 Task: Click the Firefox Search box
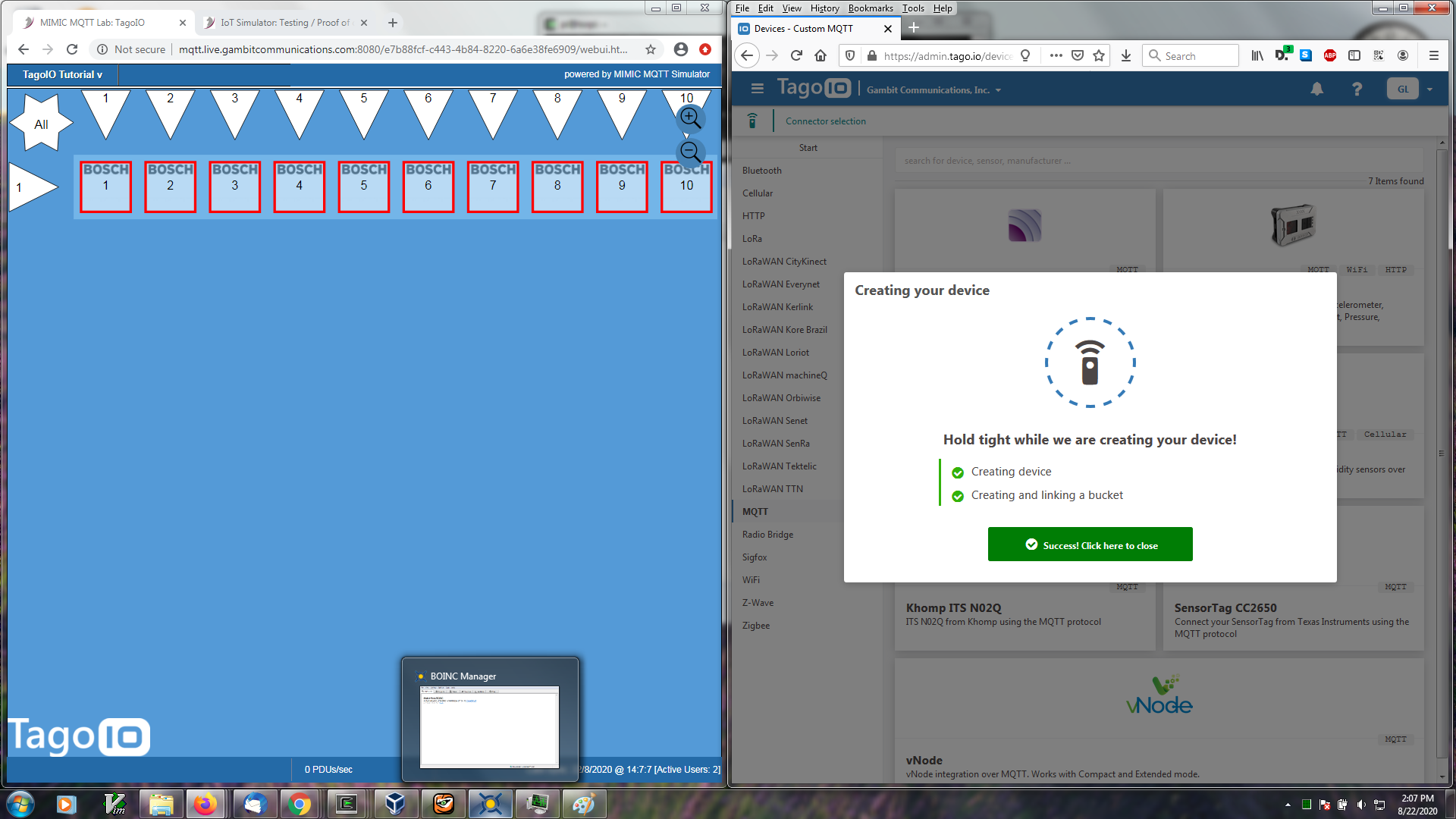[1191, 55]
